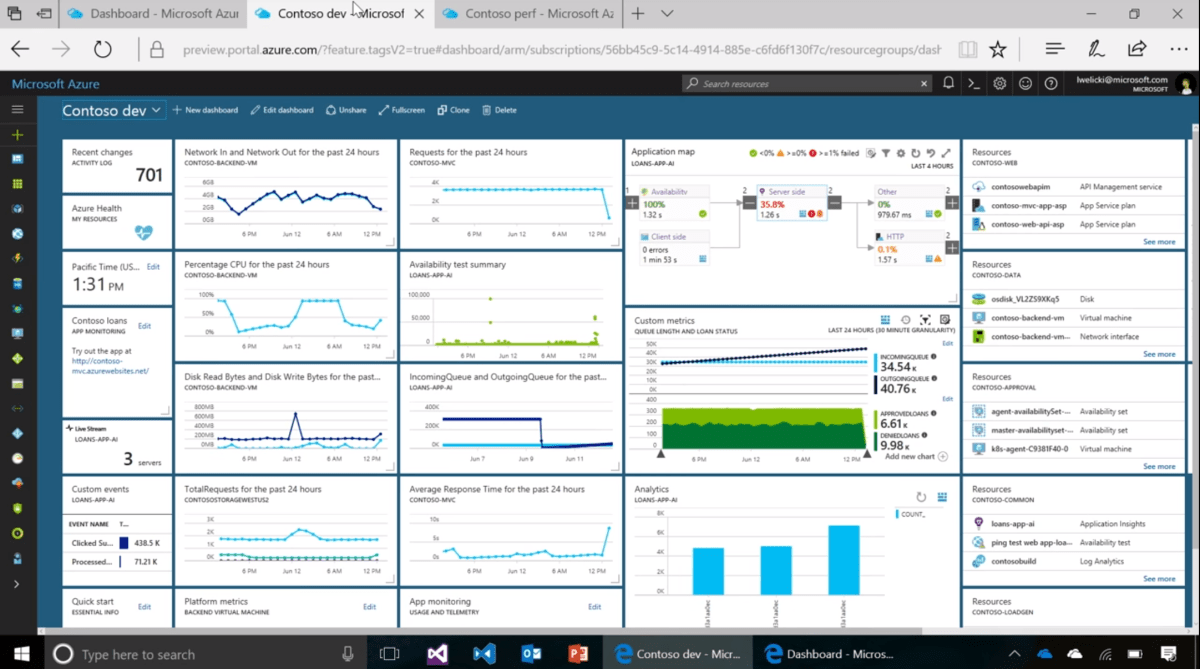Viewport: 1200px width, 669px height.
Task: Click the filter icon in Application map
Action: 885,153
